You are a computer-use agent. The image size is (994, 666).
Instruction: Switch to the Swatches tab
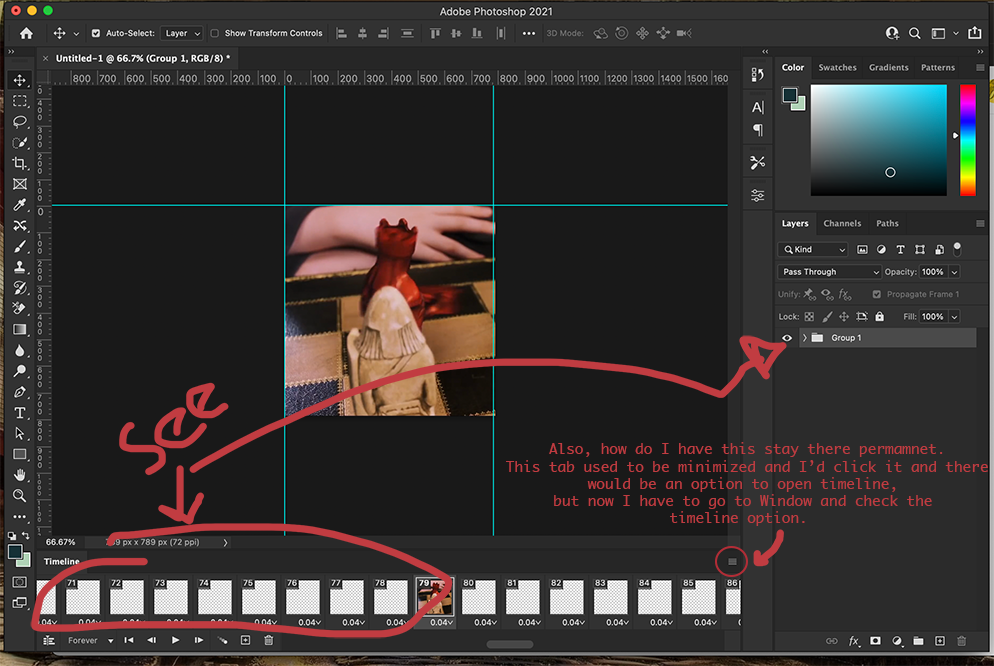point(838,67)
